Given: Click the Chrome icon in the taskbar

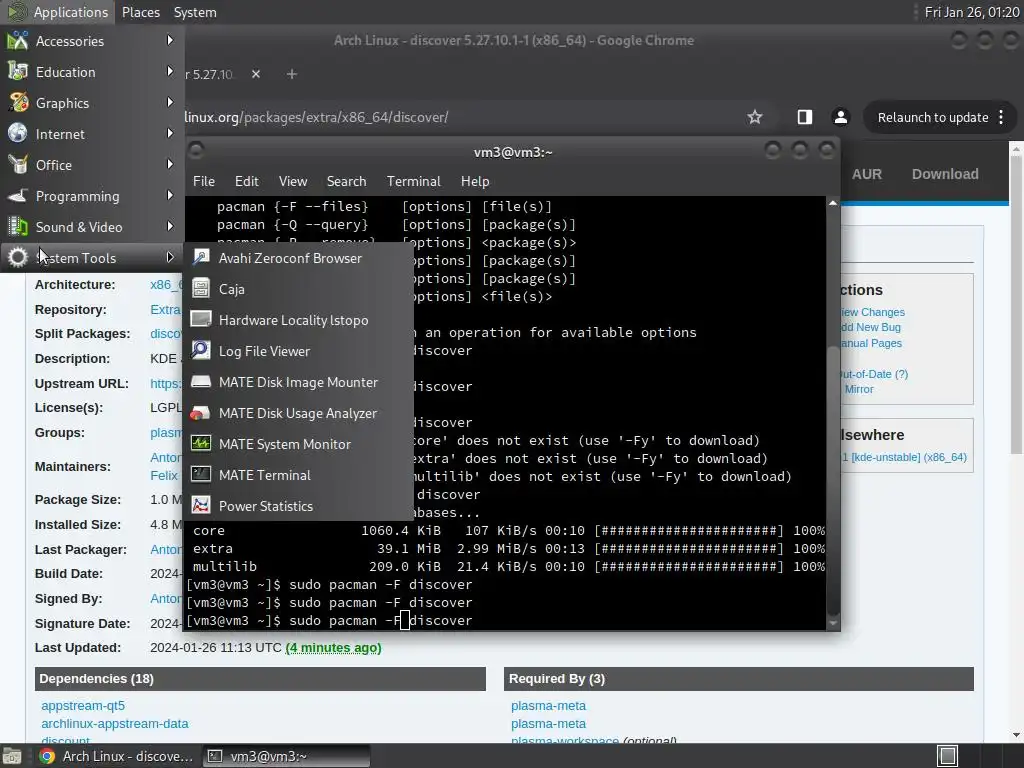Looking at the screenshot, I should pos(47,756).
